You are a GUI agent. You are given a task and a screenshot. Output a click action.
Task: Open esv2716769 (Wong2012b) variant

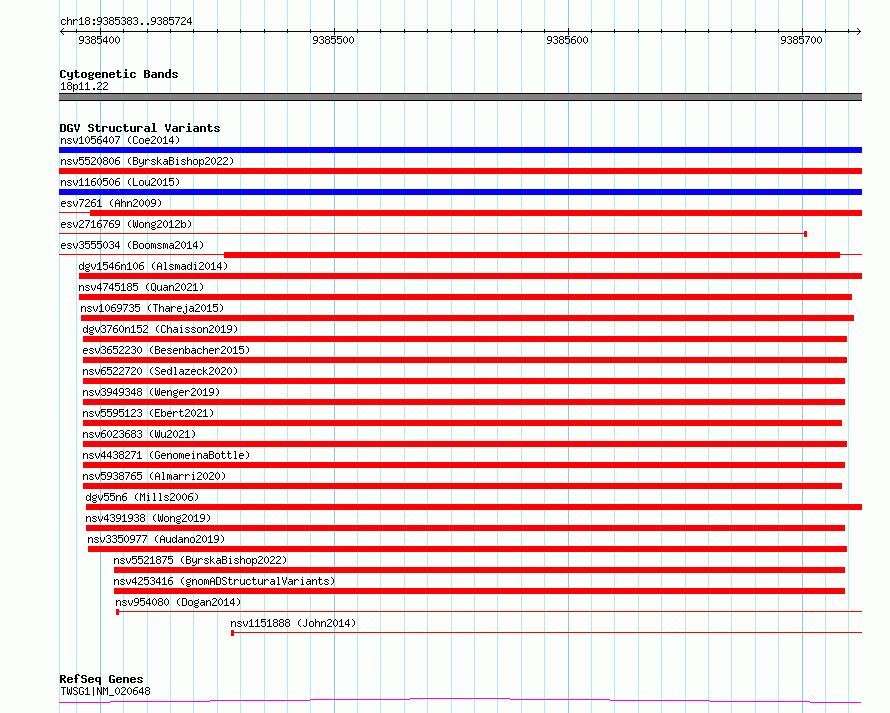[x=126, y=224]
